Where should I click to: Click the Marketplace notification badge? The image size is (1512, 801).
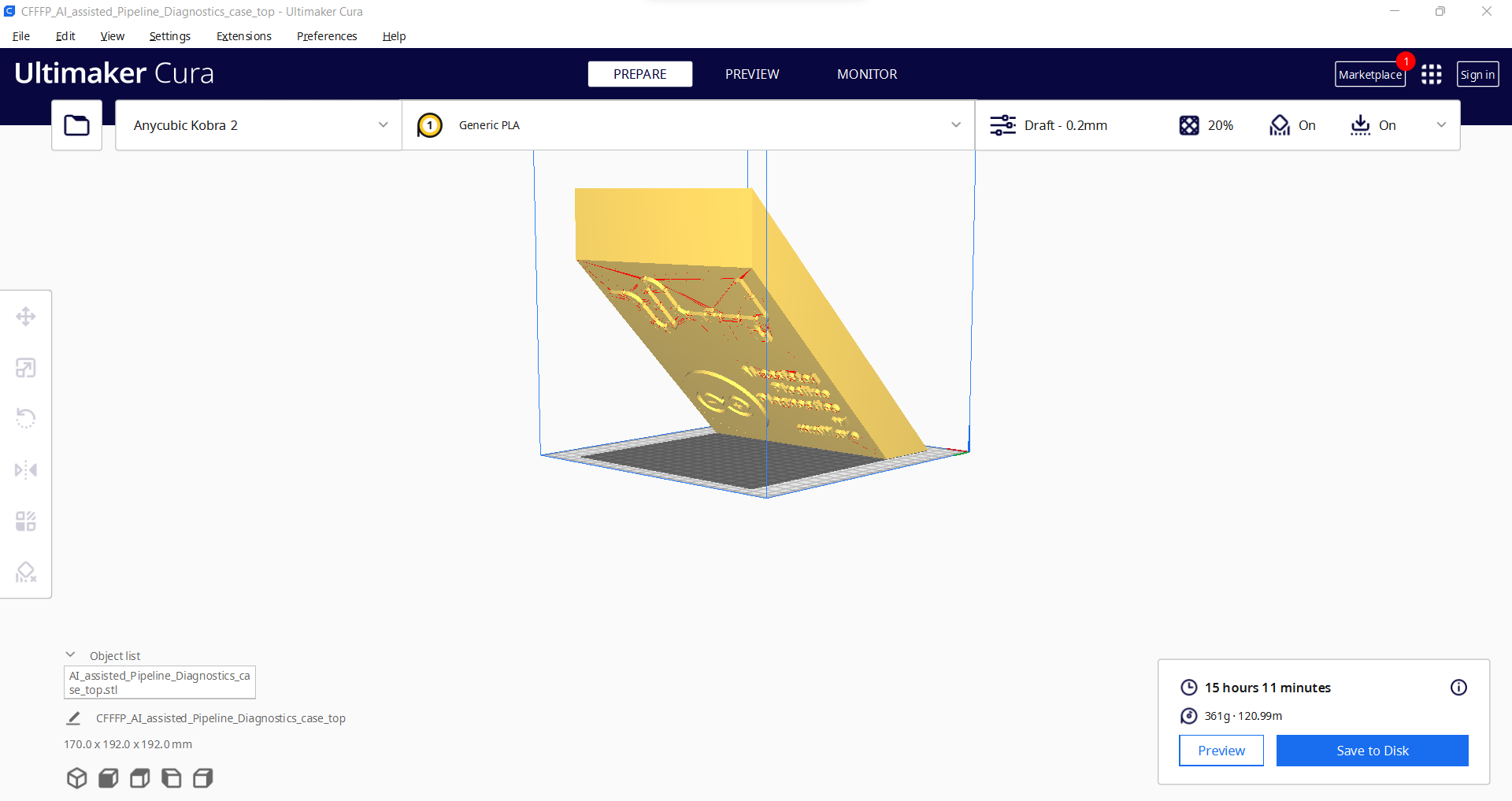[x=1406, y=61]
